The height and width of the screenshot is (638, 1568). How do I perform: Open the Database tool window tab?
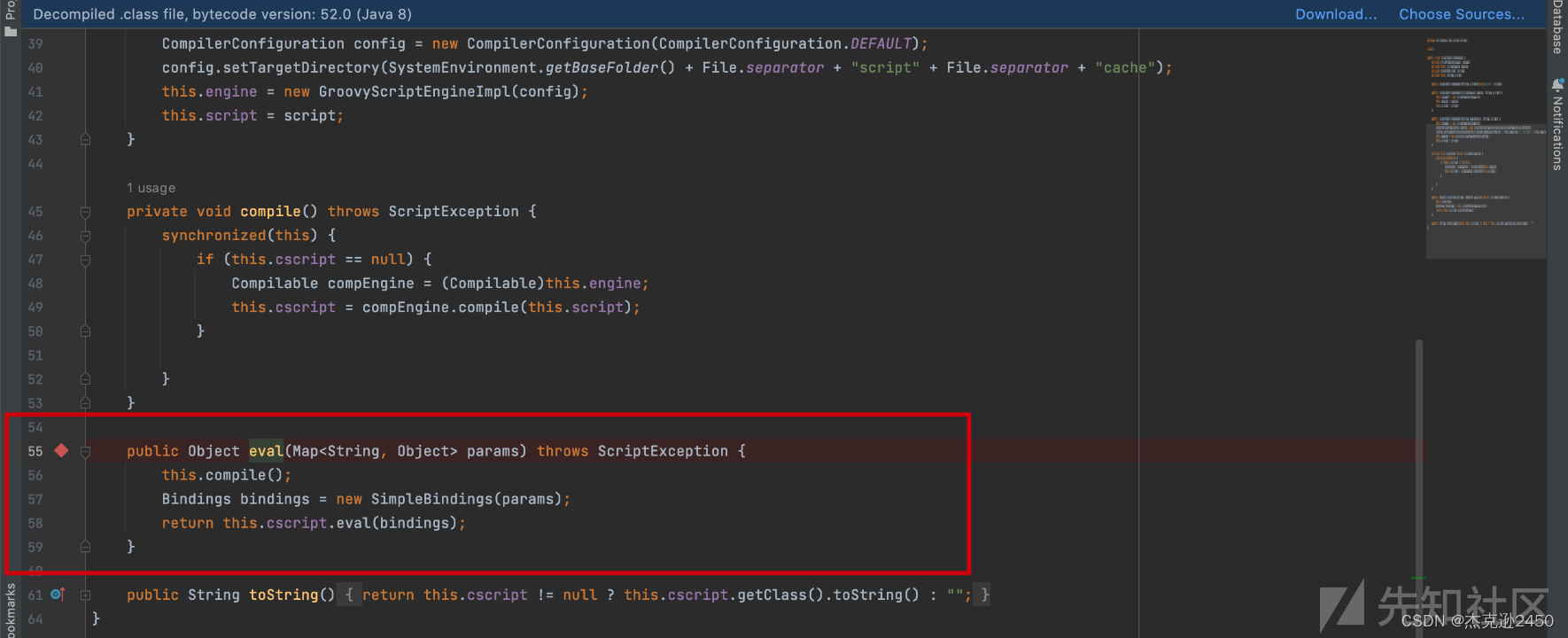pyautogui.click(x=1557, y=27)
